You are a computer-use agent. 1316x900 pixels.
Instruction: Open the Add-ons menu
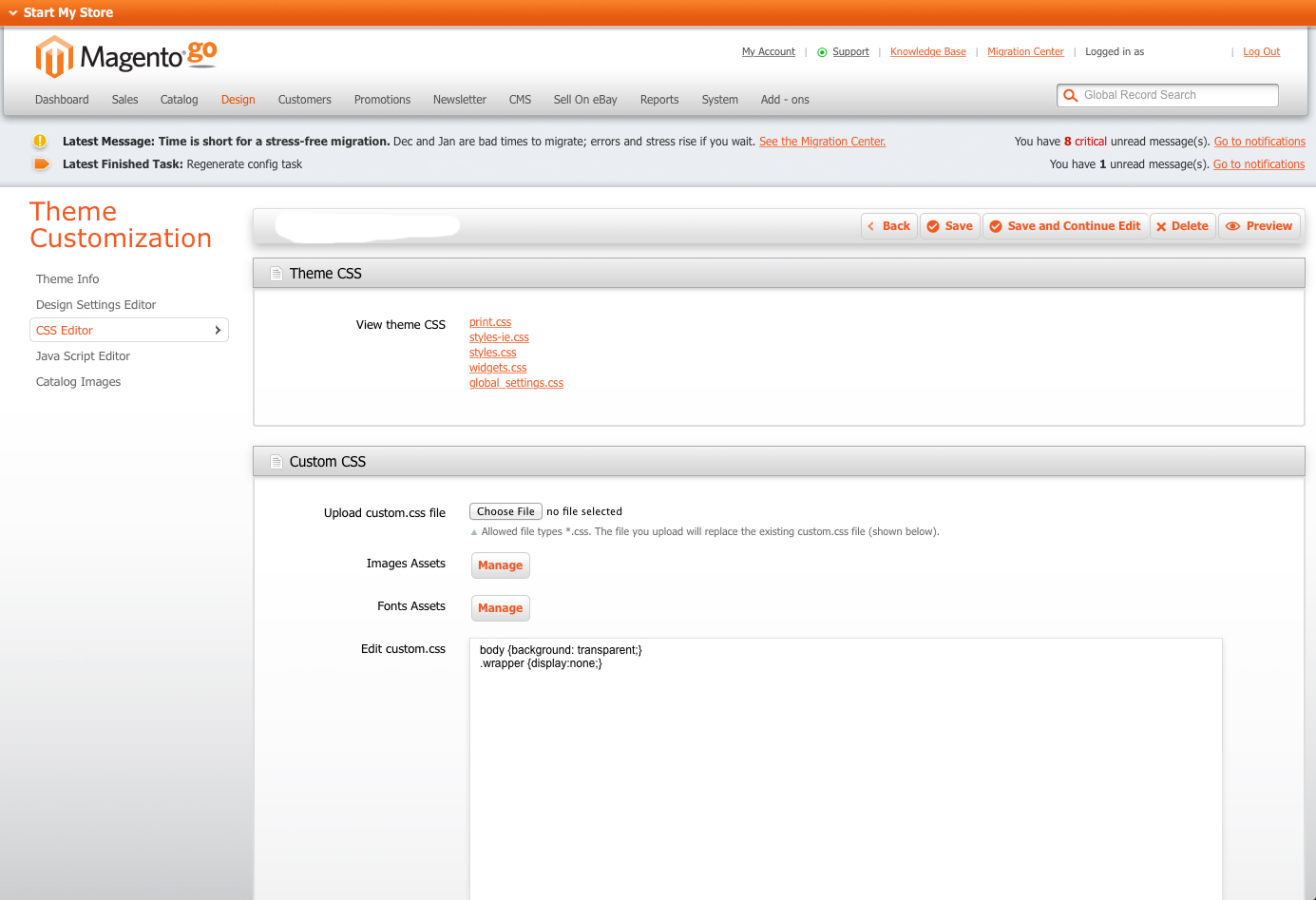(x=785, y=100)
